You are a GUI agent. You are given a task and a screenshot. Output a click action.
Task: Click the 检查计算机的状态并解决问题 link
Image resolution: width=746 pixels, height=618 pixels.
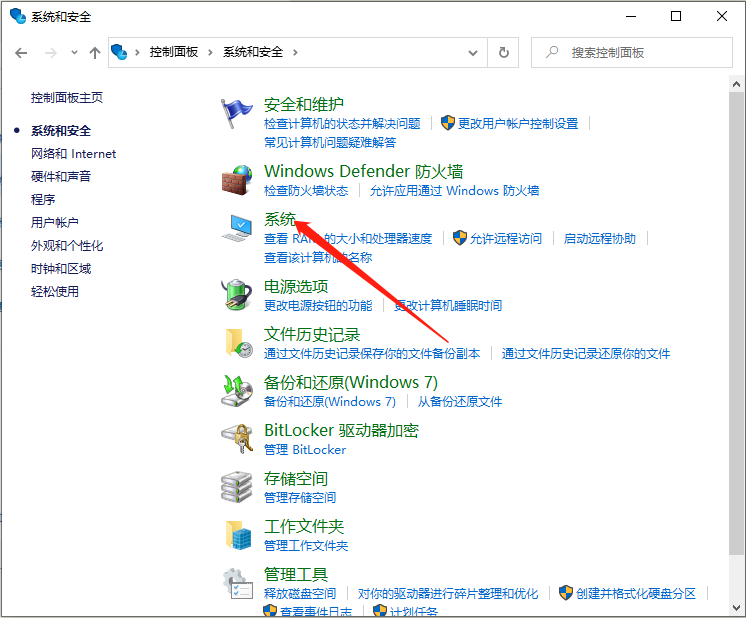click(342, 124)
